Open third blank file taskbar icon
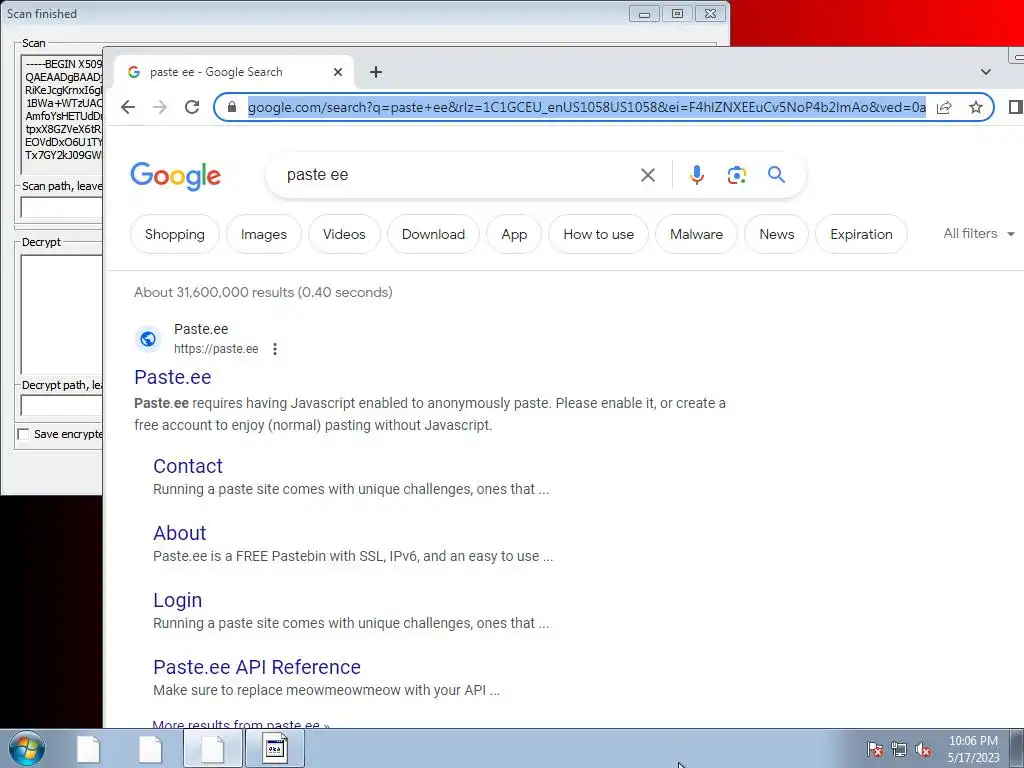The height and width of the screenshot is (768, 1024). pos(212,748)
